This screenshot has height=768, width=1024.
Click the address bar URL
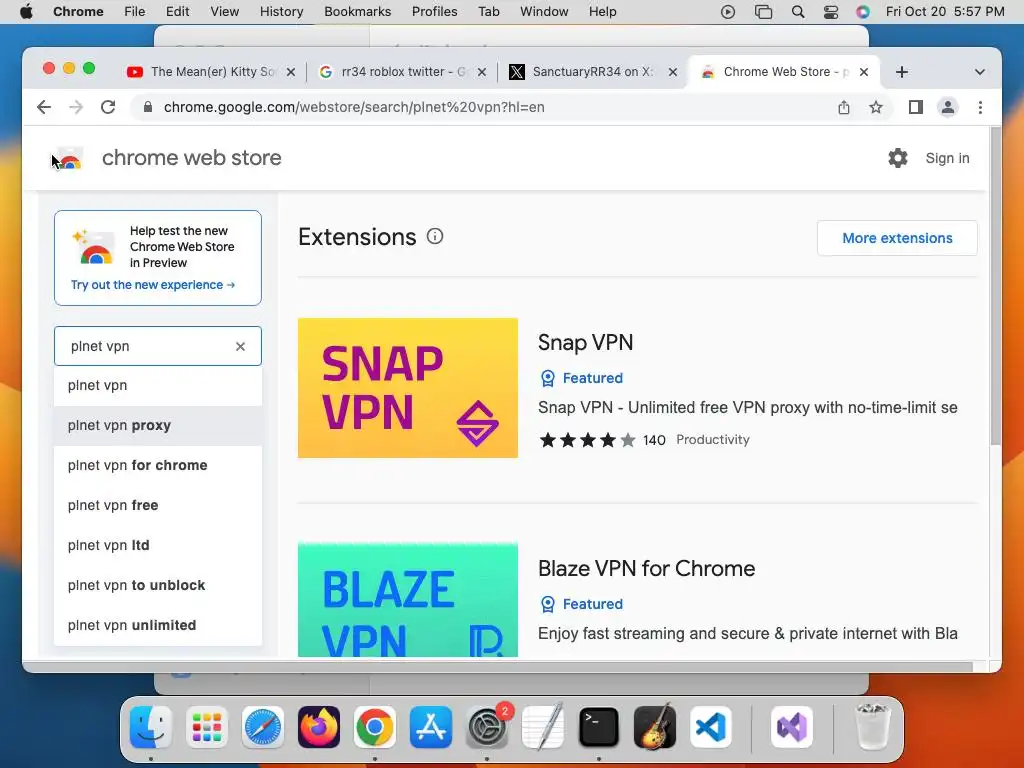pos(354,107)
